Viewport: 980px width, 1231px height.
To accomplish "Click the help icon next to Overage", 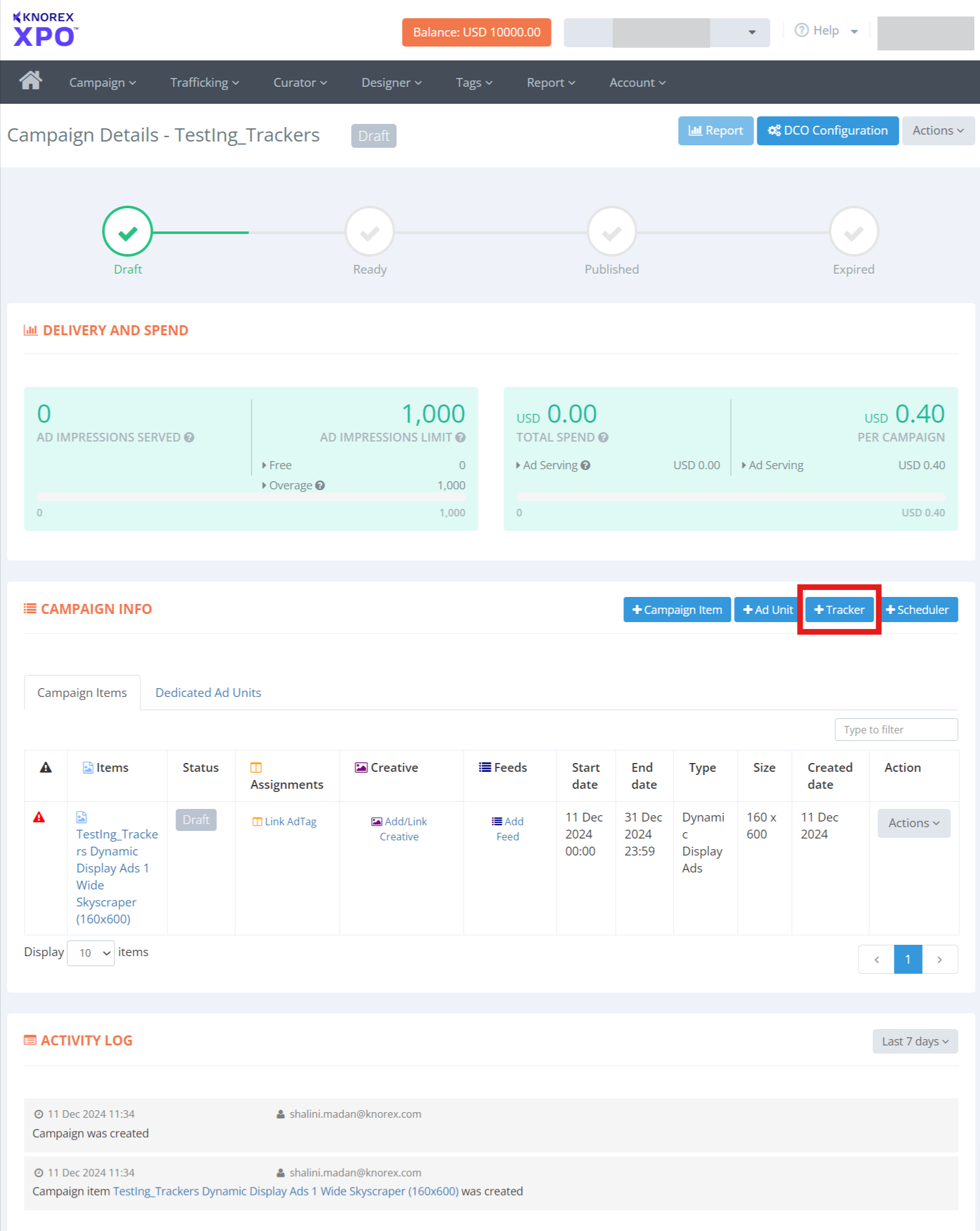I will tap(320, 485).
